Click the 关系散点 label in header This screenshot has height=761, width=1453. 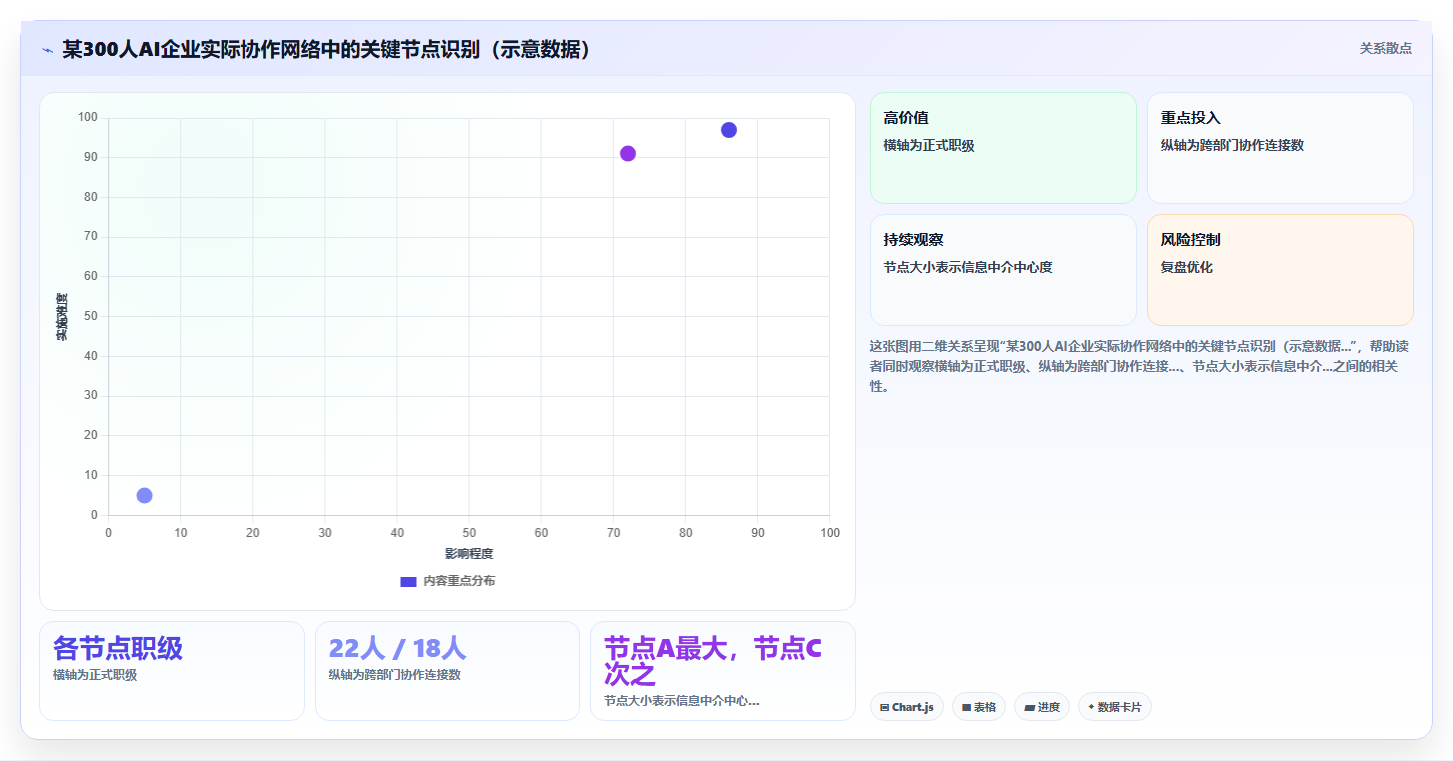click(1385, 48)
